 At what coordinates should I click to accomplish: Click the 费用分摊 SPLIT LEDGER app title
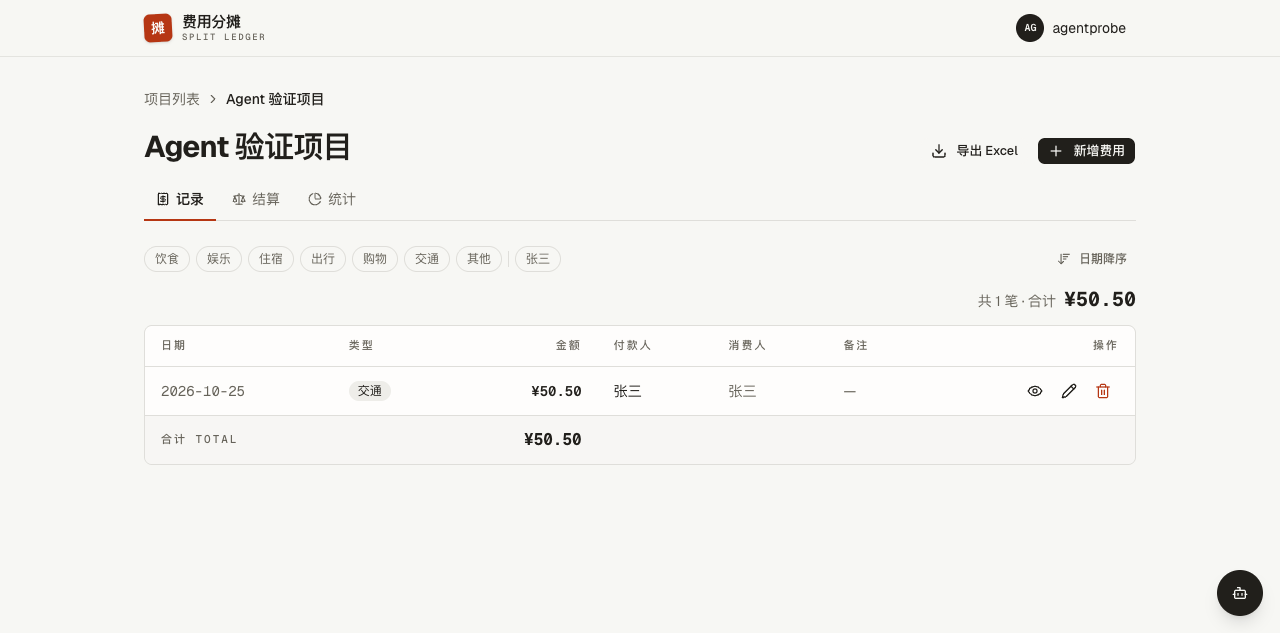[224, 28]
